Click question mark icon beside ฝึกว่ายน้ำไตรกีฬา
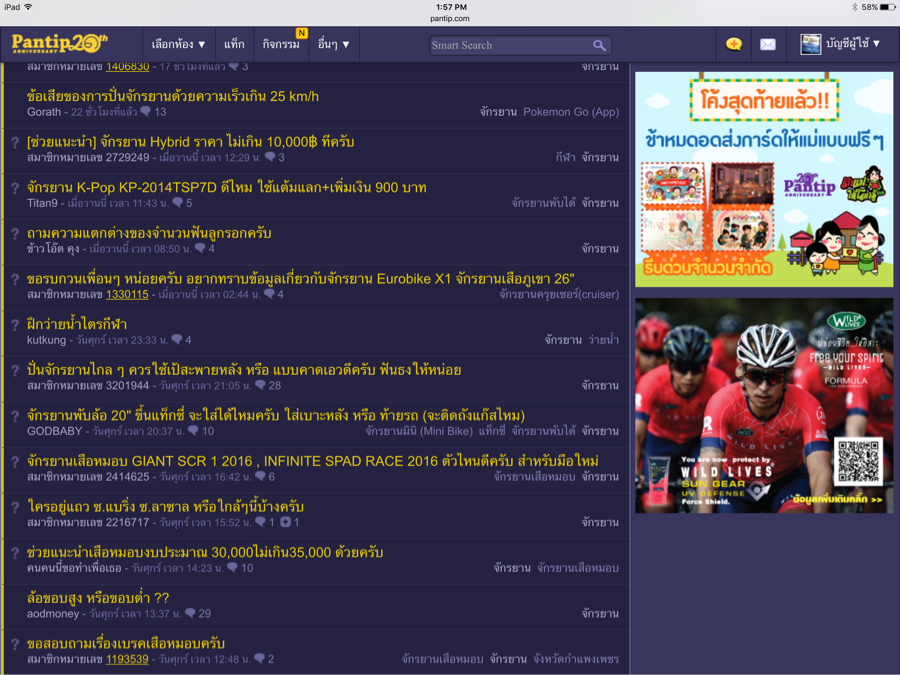Screen dimensions: 900x675 (15, 325)
